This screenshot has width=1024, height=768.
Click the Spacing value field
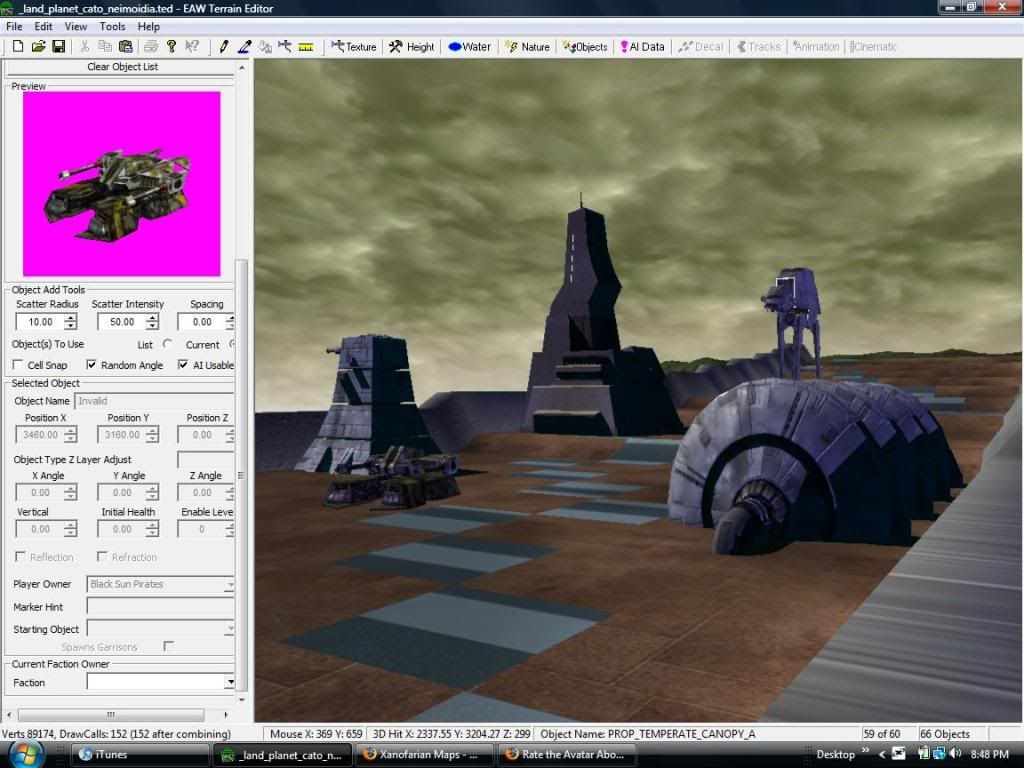click(x=202, y=321)
